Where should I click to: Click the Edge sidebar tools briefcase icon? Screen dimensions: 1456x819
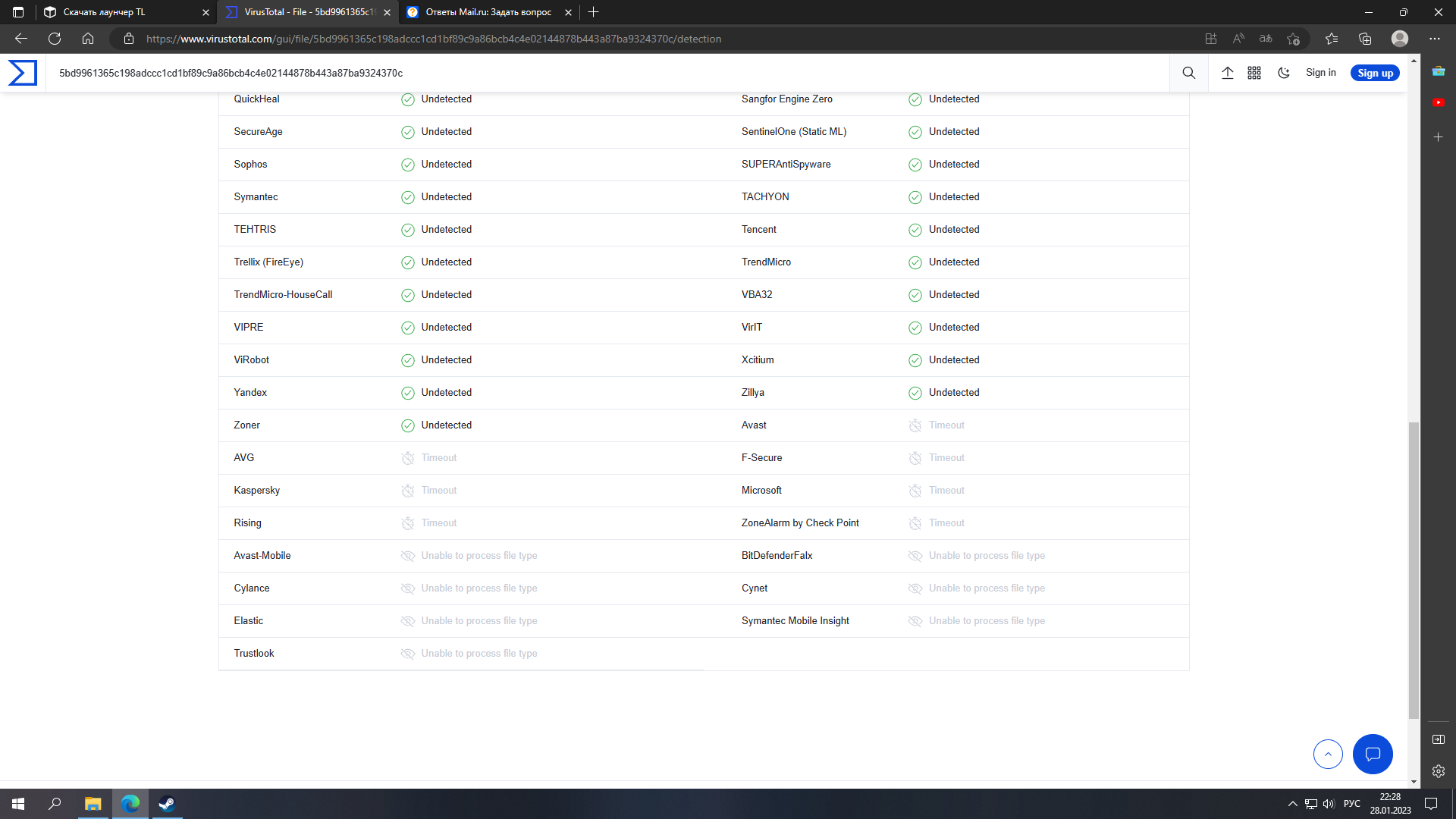point(1439,71)
